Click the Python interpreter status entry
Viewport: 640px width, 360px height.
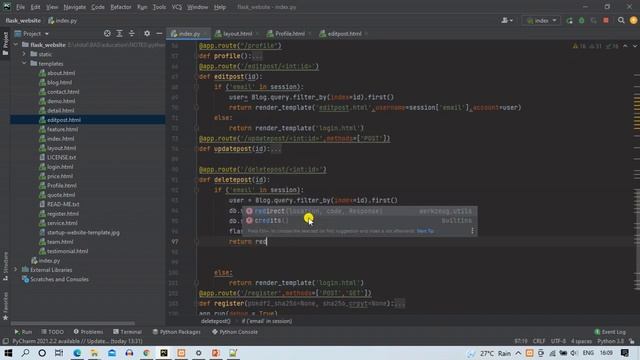point(611,341)
